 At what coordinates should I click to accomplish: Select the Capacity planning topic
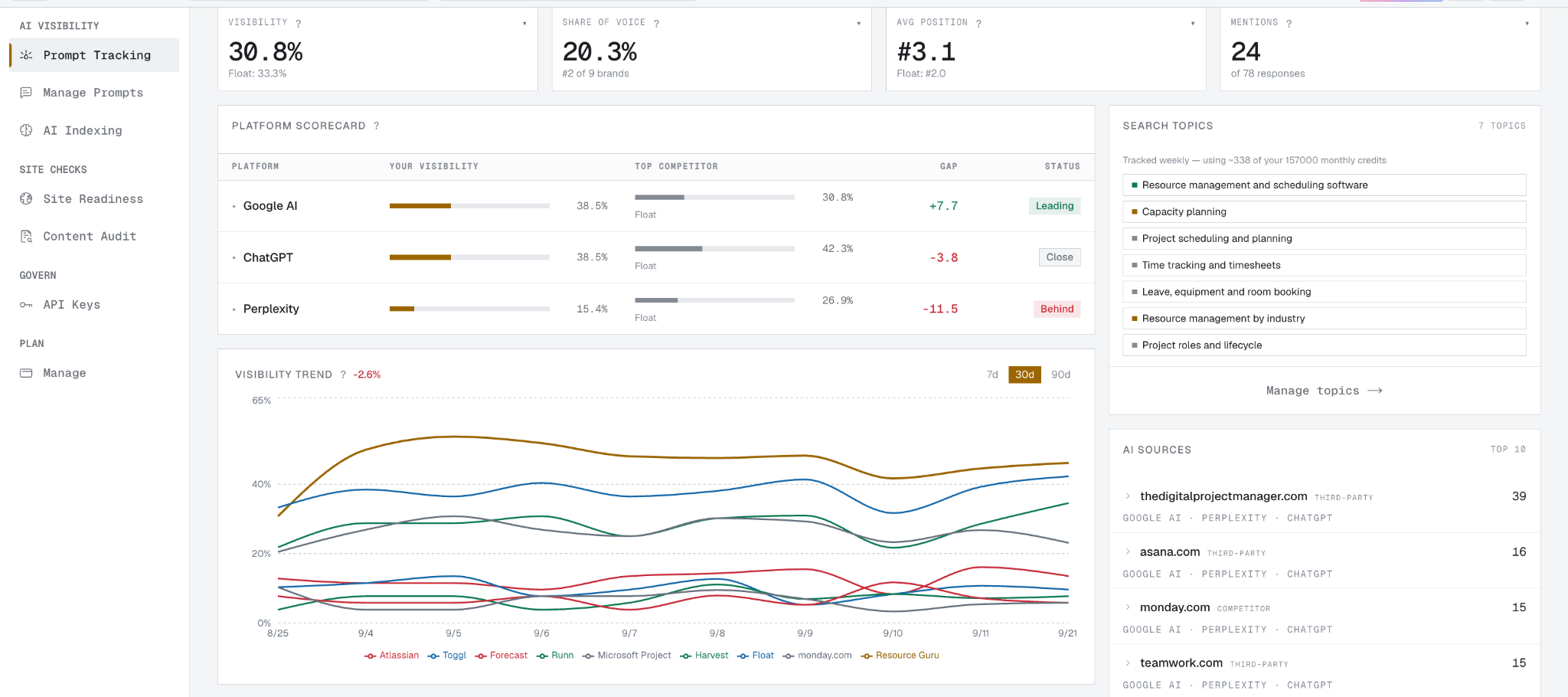pyautogui.click(x=1324, y=212)
